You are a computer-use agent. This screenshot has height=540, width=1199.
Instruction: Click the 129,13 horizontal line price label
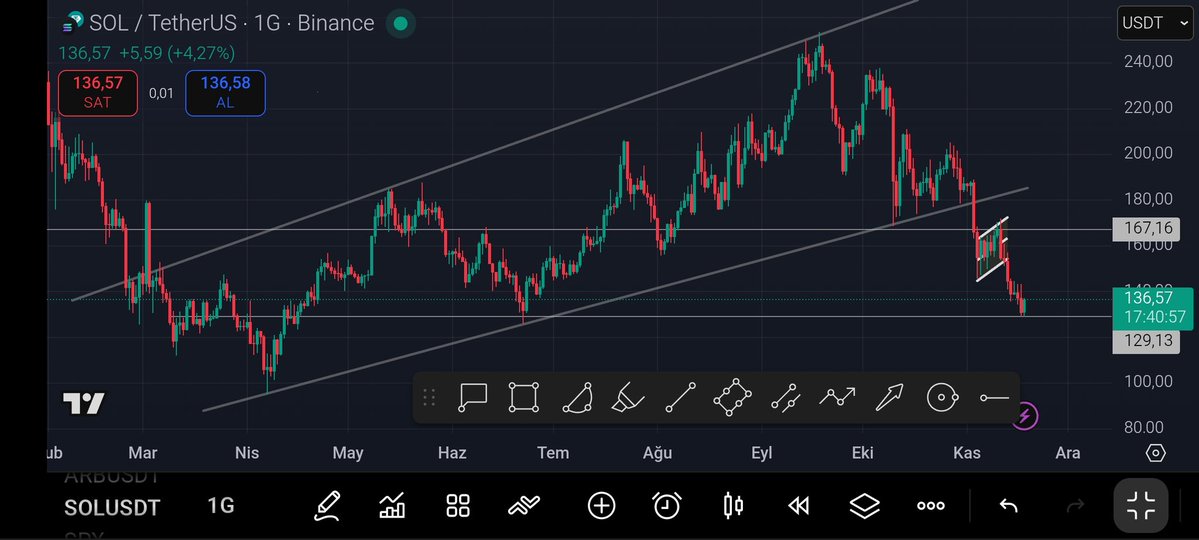click(1145, 341)
